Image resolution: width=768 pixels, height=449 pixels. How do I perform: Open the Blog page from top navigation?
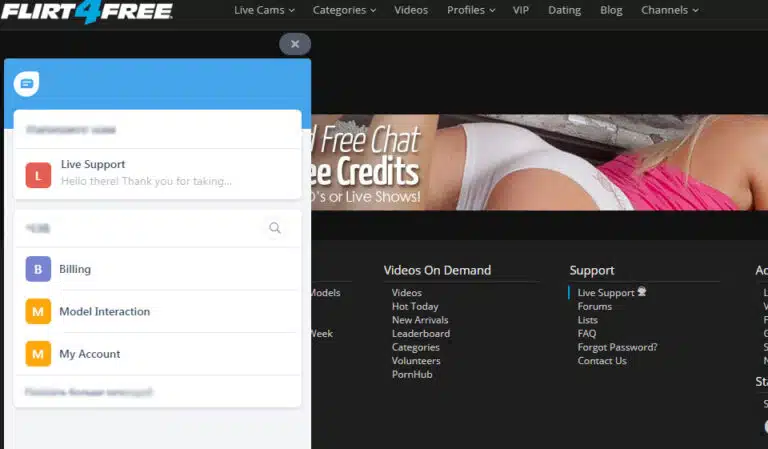click(610, 11)
